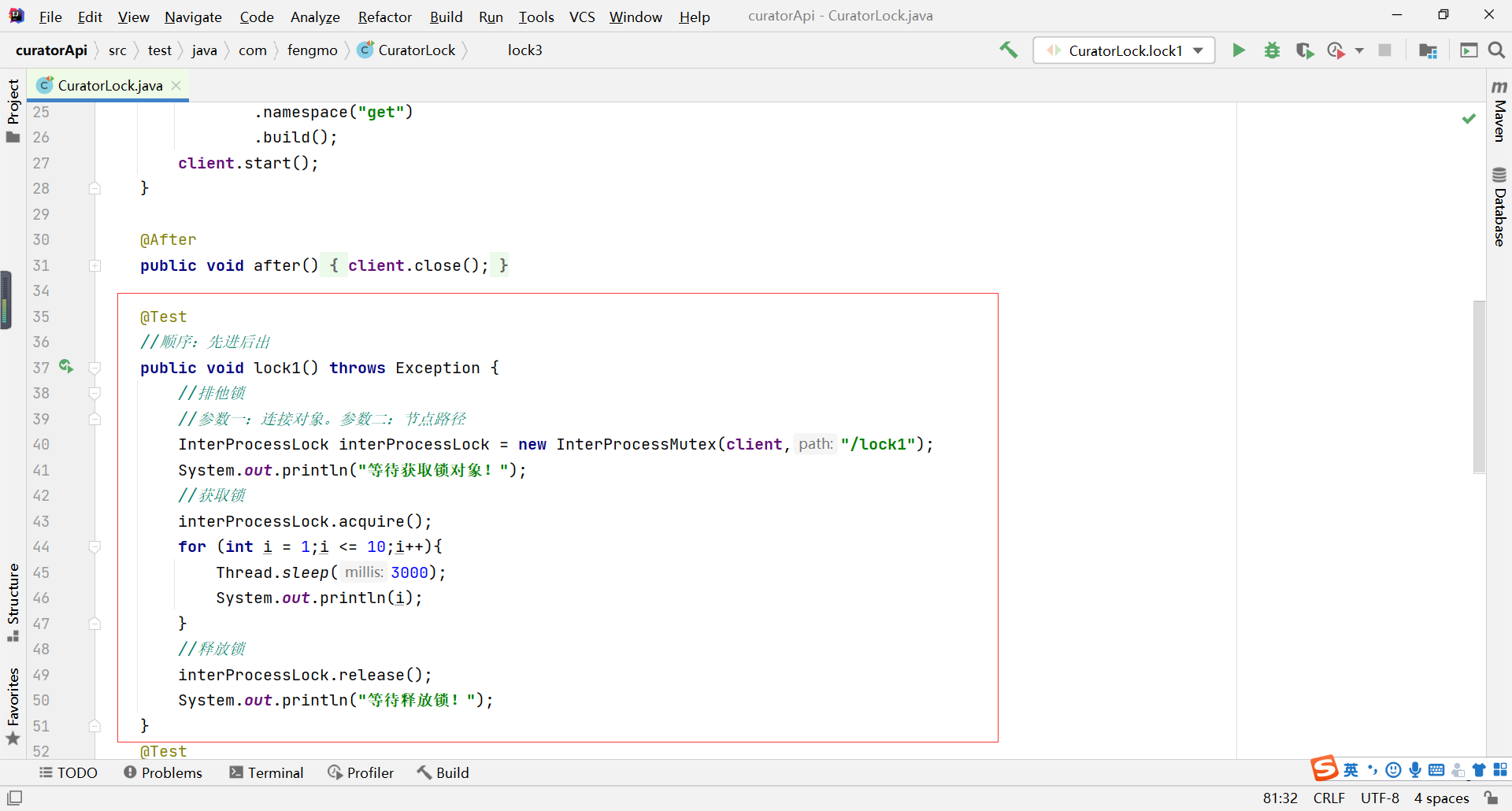
Task: Open the Profiler tool window
Action: (x=361, y=772)
